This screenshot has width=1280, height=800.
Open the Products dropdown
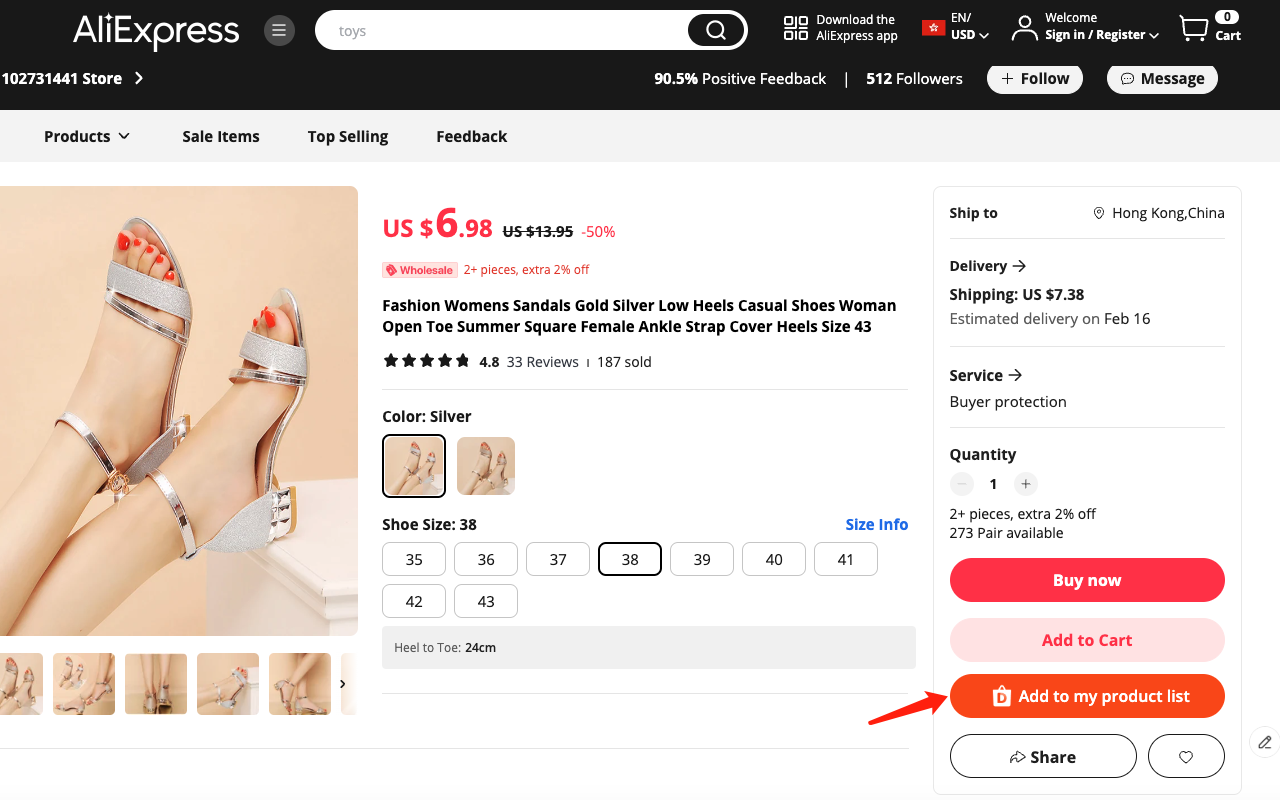pyautogui.click(x=86, y=136)
